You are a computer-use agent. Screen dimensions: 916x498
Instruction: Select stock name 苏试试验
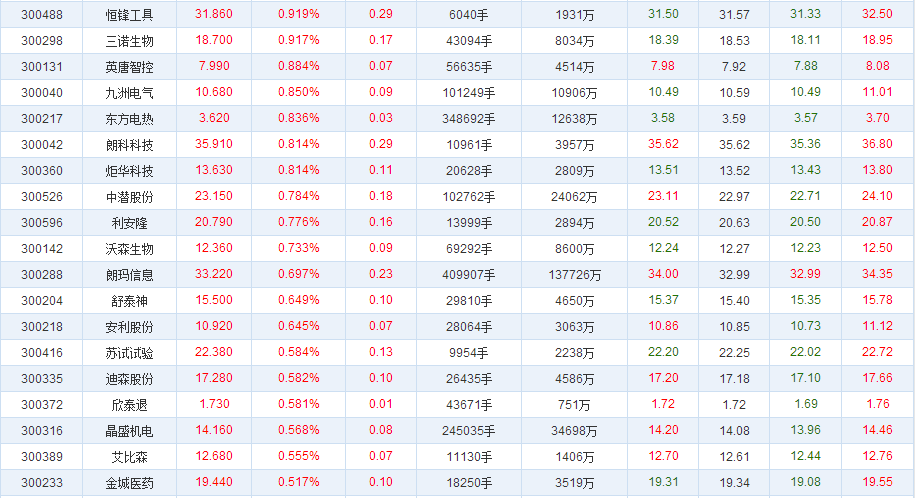pyautogui.click(x=129, y=353)
